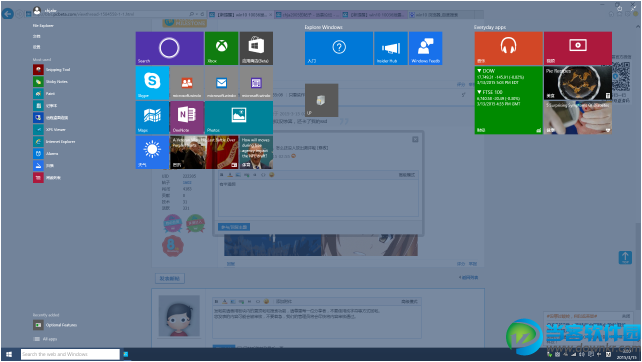642x362 pixels.
Task: Open the teal Photos tile
Action: click(x=239, y=118)
